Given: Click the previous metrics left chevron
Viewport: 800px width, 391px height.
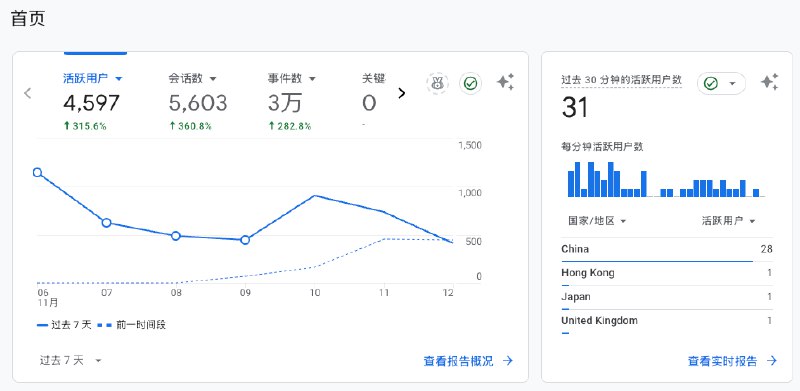Looking at the screenshot, I should 28,93.
